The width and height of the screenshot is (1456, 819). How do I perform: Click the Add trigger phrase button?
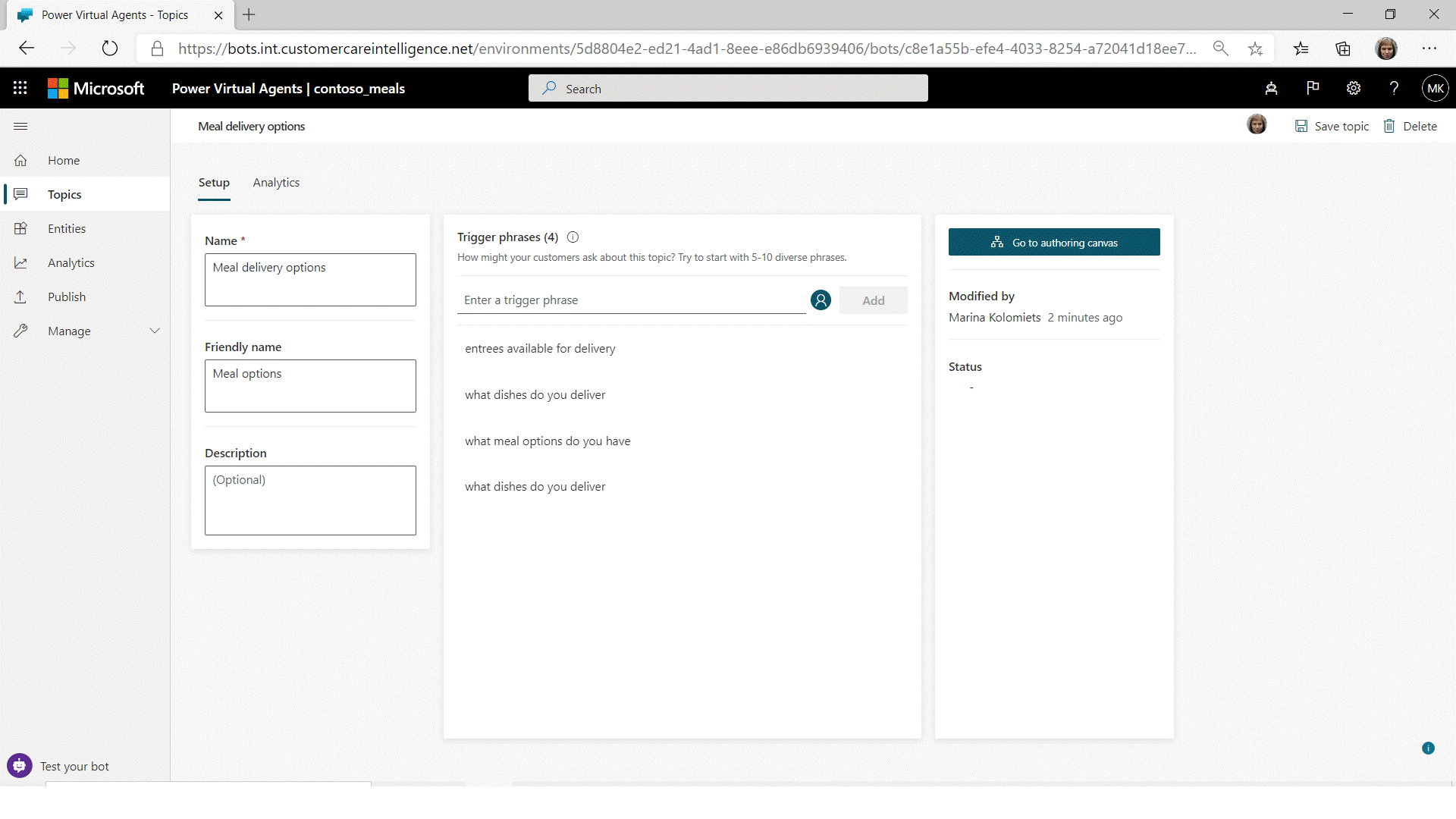tap(874, 300)
